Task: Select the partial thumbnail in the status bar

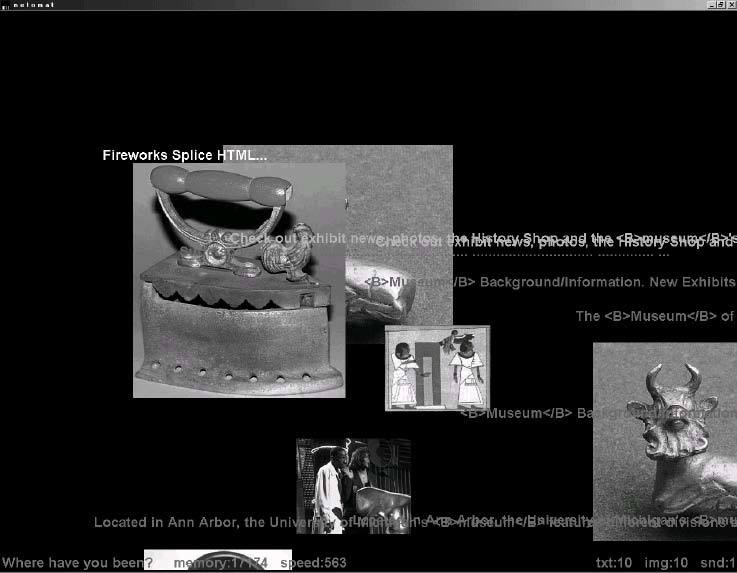Action: coord(217,560)
